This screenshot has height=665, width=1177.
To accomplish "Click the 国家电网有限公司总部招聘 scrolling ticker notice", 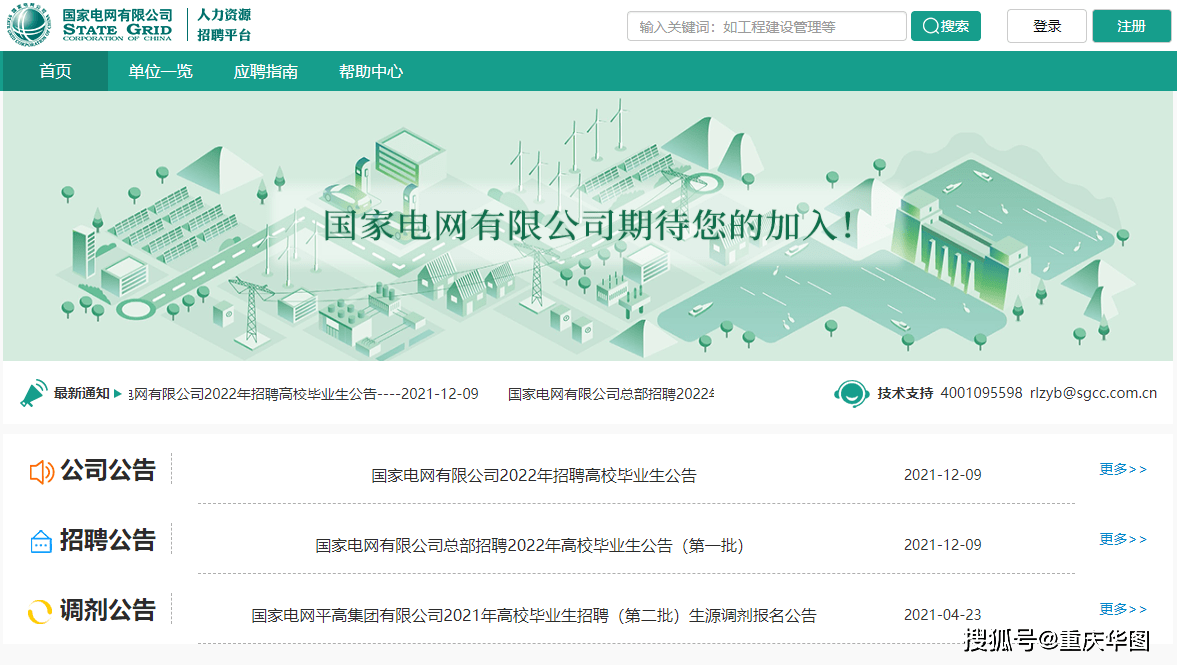I will 611,394.
